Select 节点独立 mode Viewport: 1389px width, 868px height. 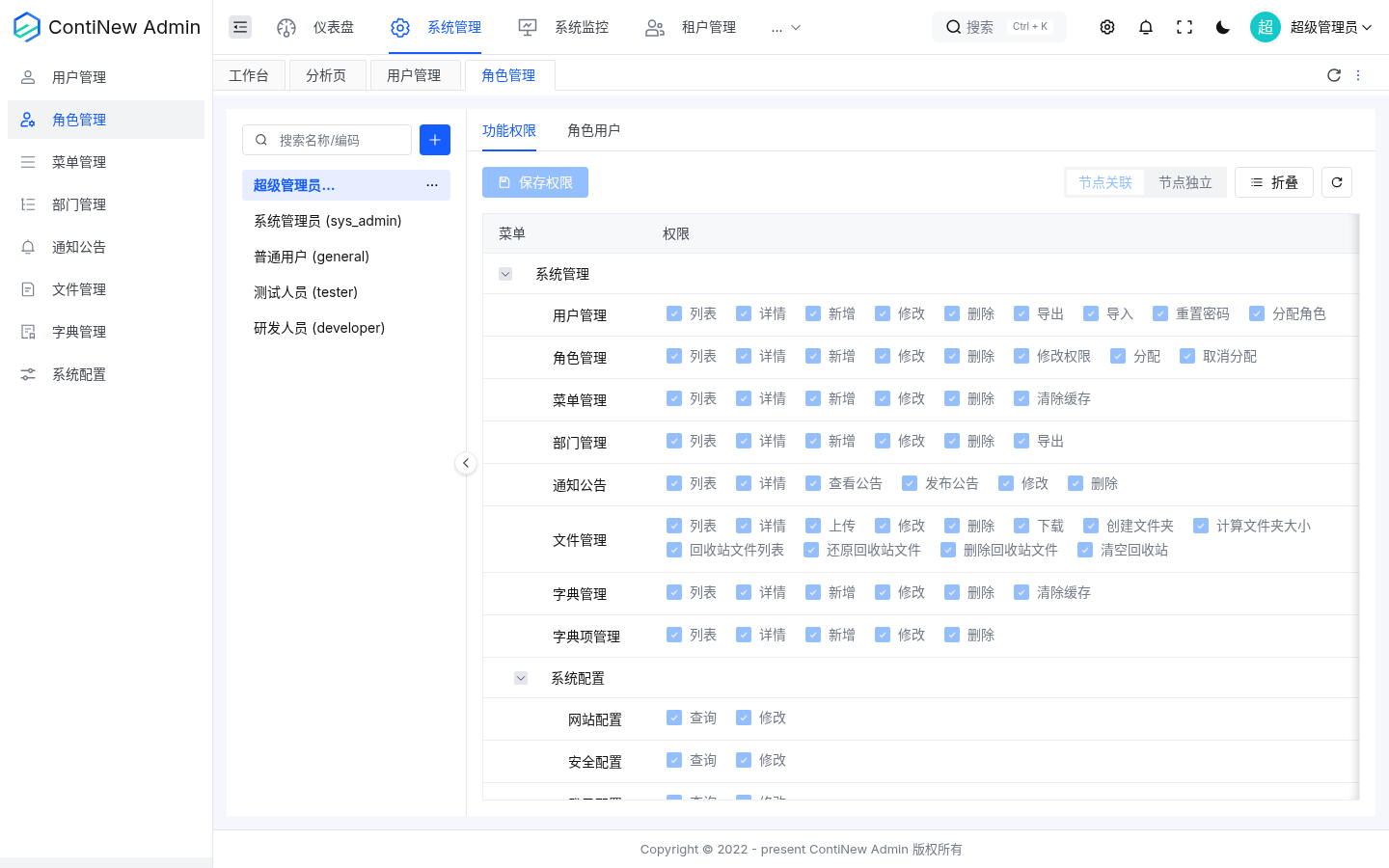(1185, 182)
